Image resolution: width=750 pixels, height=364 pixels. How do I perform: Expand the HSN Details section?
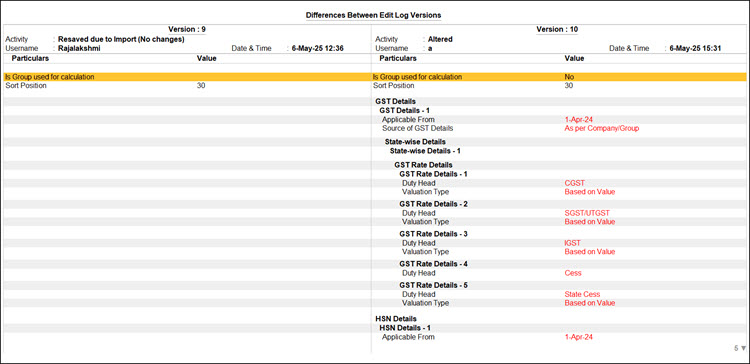(396, 319)
